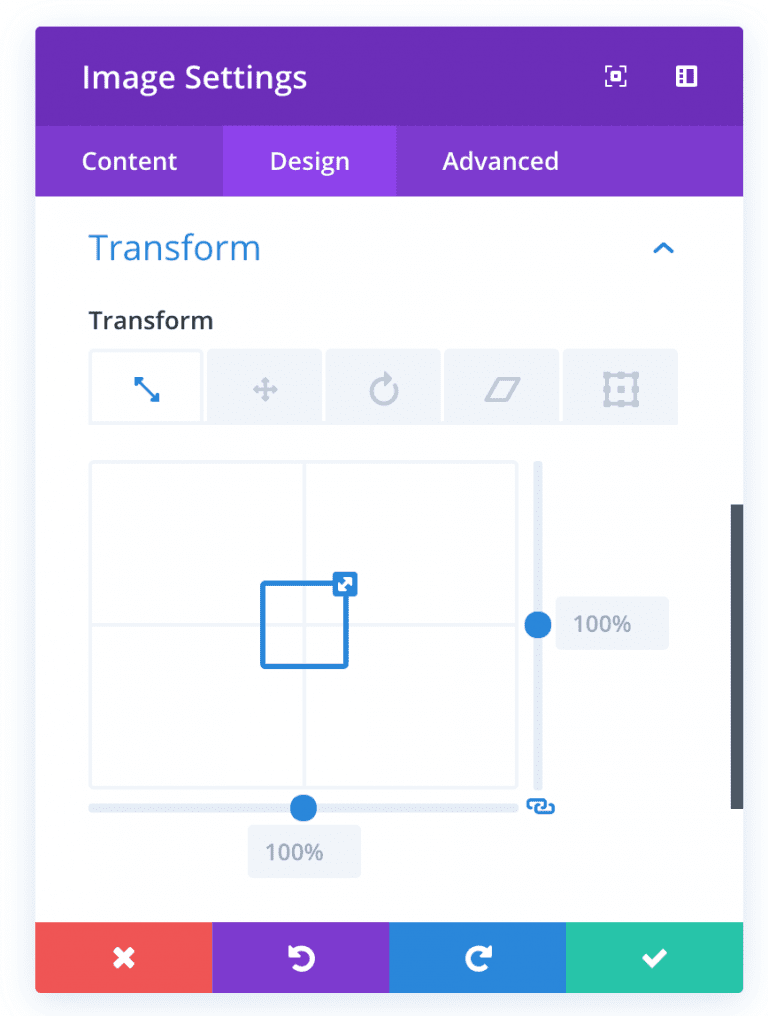This screenshot has width=768, height=1016.
Task: Click the vertical 100% value field
Action: 611,623
